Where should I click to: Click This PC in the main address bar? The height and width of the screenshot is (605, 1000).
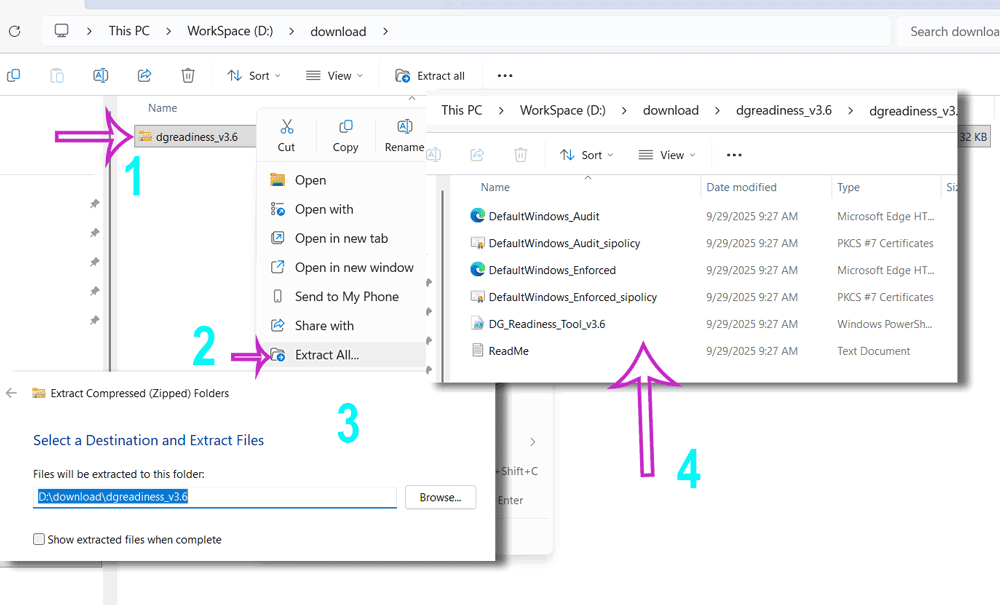129,31
